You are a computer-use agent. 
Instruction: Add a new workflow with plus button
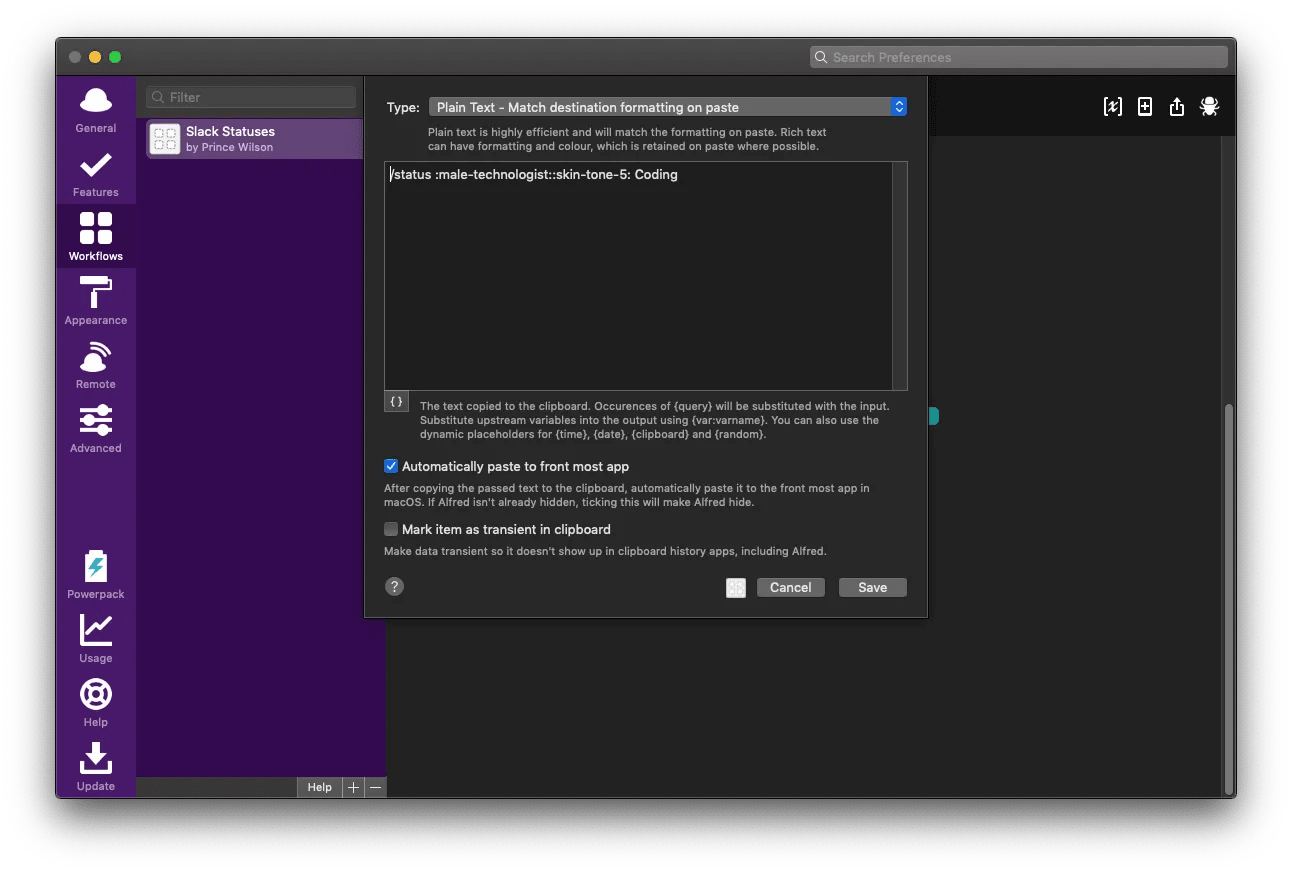click(353, 787)
